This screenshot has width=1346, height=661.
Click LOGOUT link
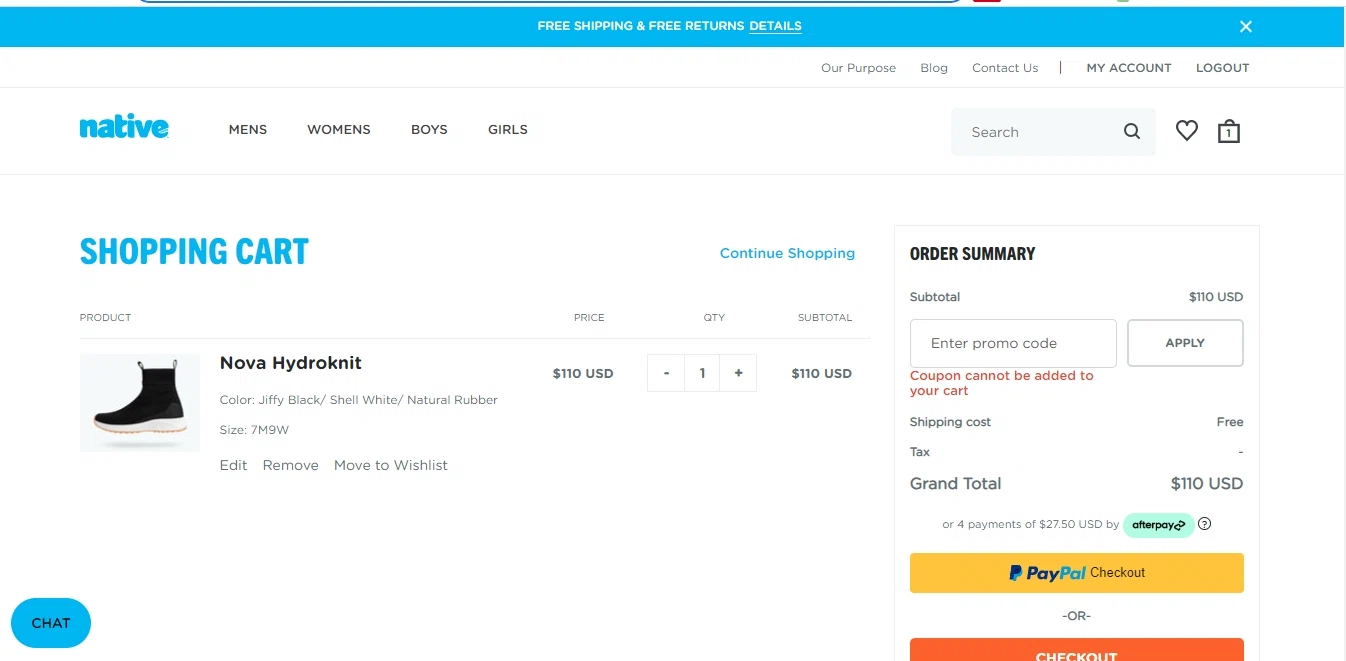[1223, 68]
